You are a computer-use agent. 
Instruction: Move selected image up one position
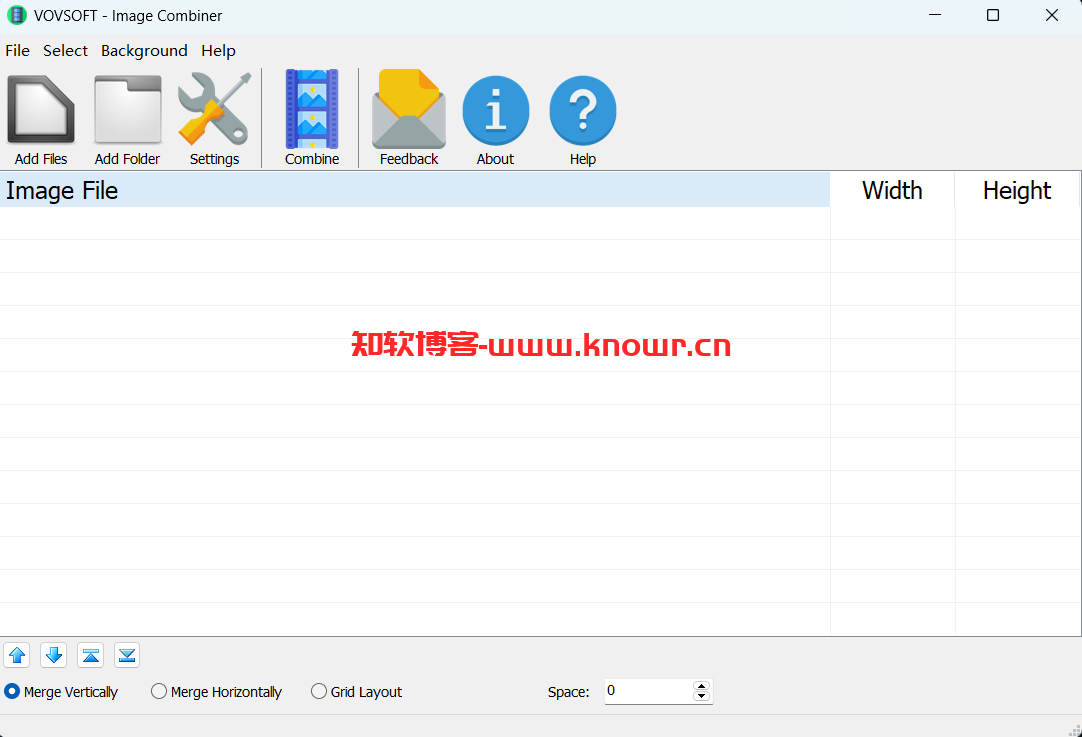coord(17,655)
